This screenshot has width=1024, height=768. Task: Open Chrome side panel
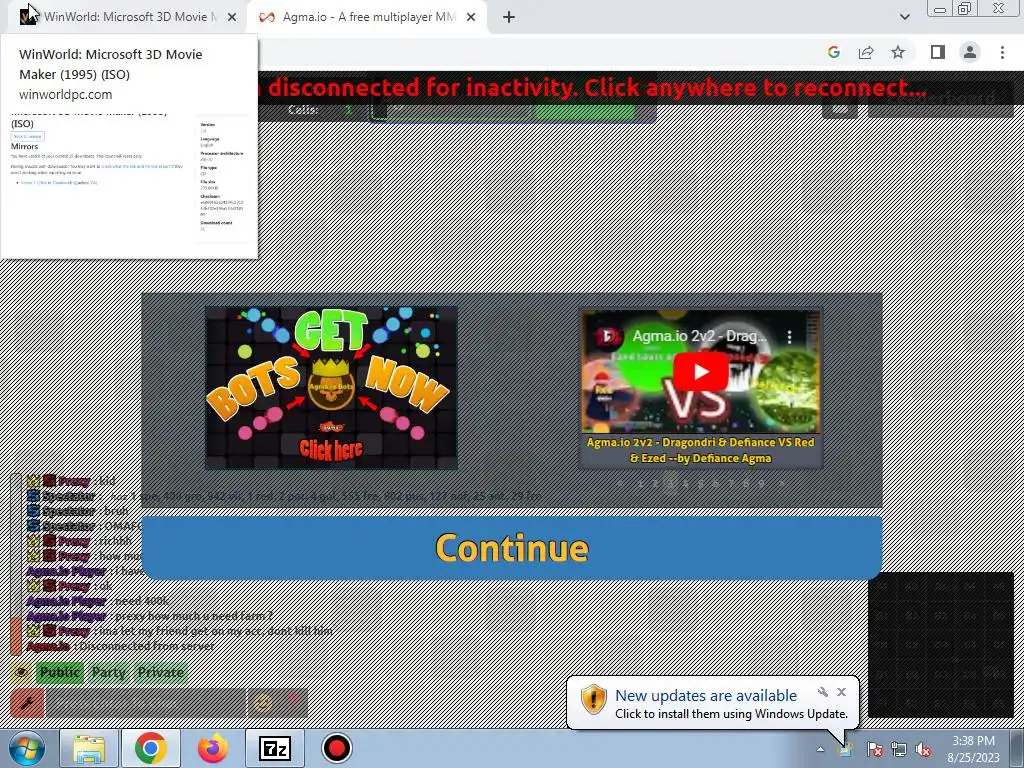coord(938,52)
